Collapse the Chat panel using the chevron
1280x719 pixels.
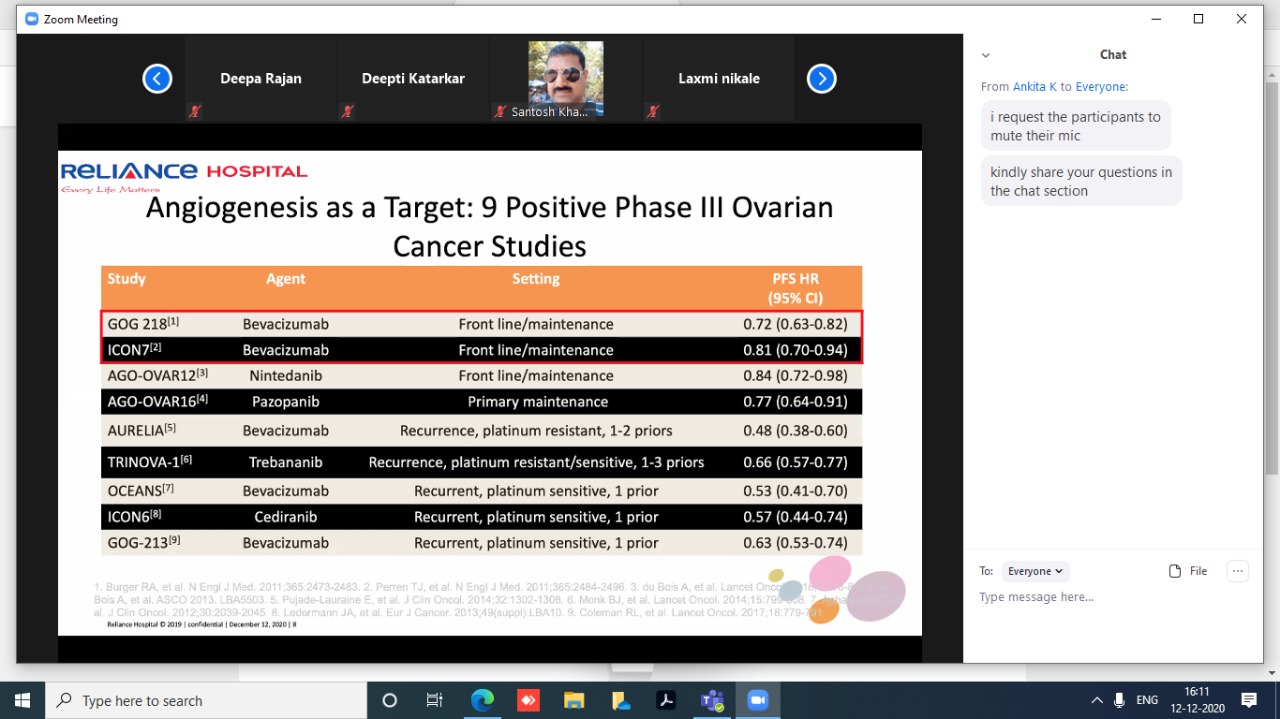[985, 56]
